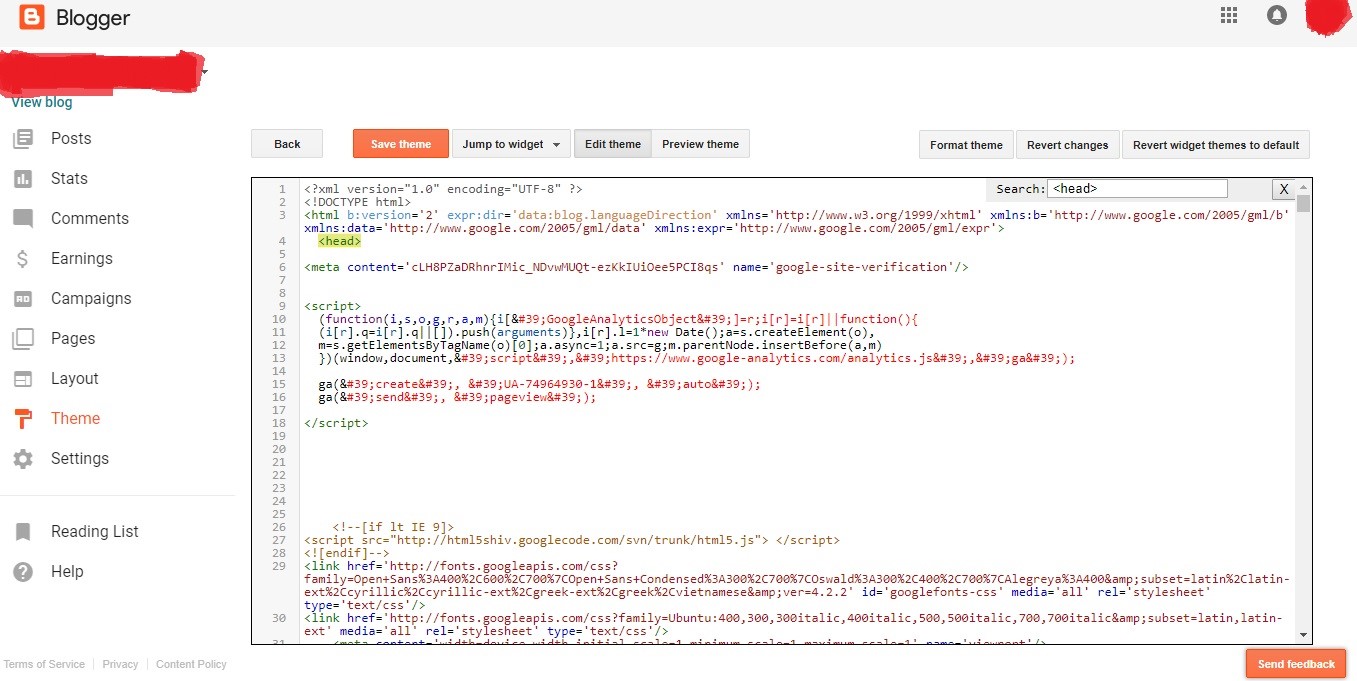Screen dimensions: 1357x681
Task: Click the ga send pageview line
Action: pos(457,397)
